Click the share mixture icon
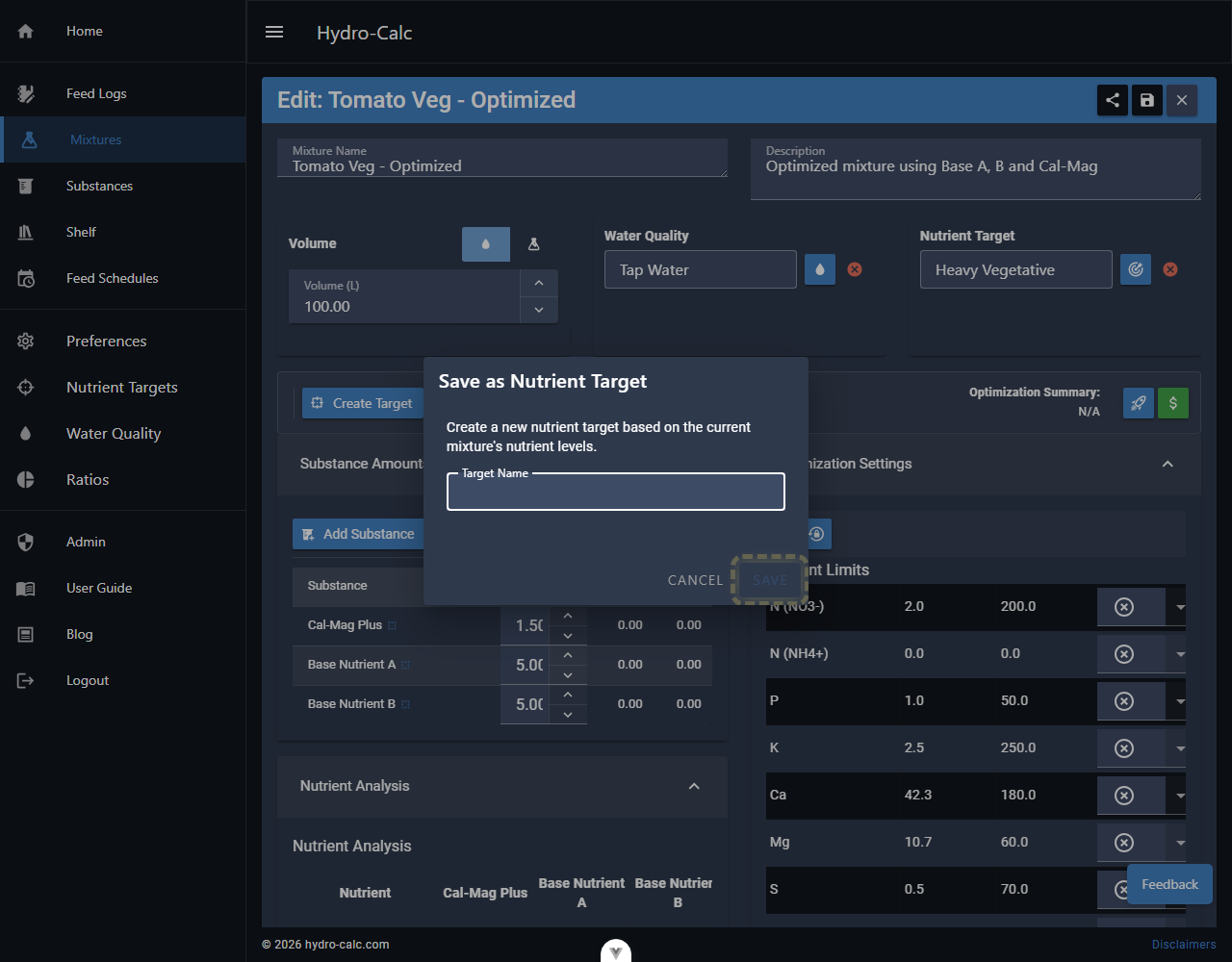 (1113, 100)
